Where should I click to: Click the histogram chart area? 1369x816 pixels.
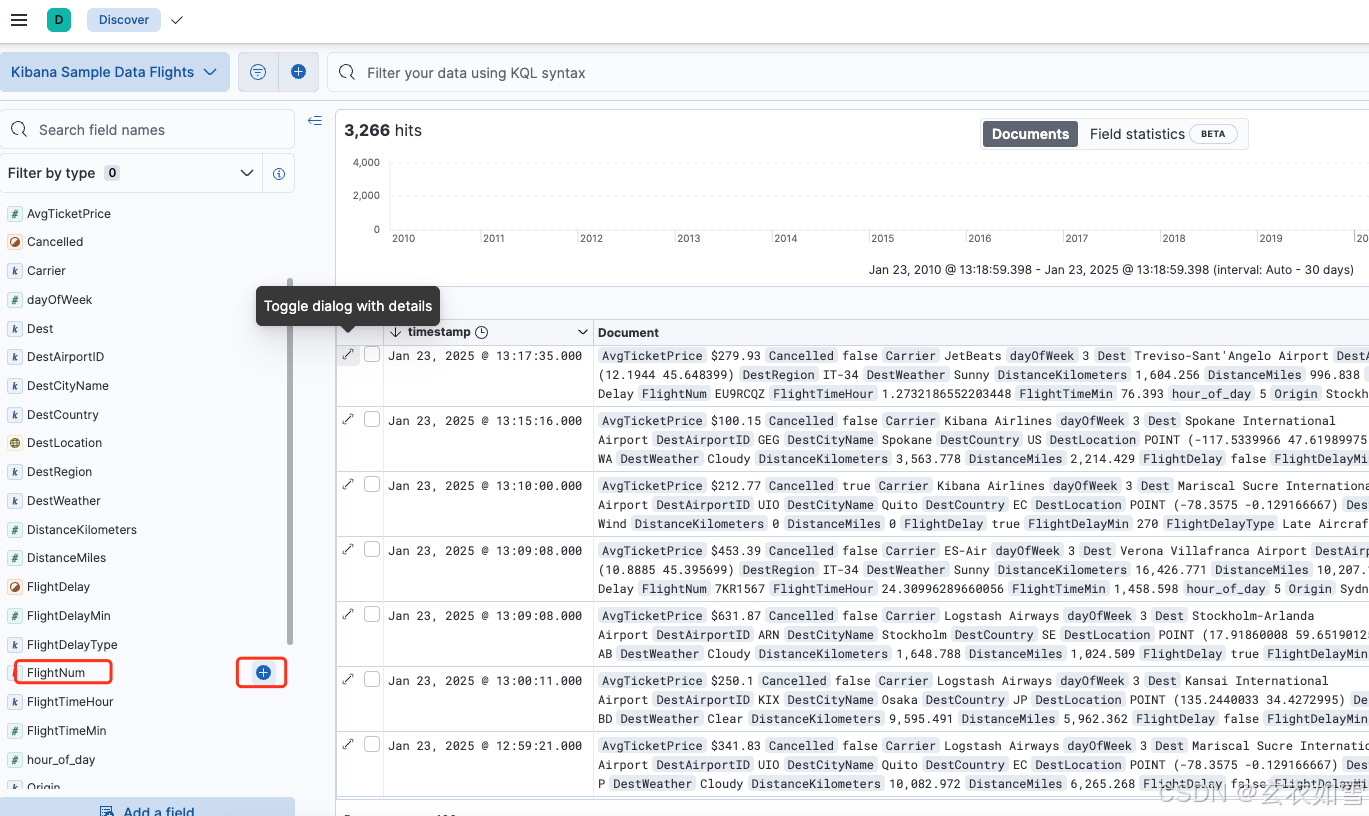click(878, 195)
